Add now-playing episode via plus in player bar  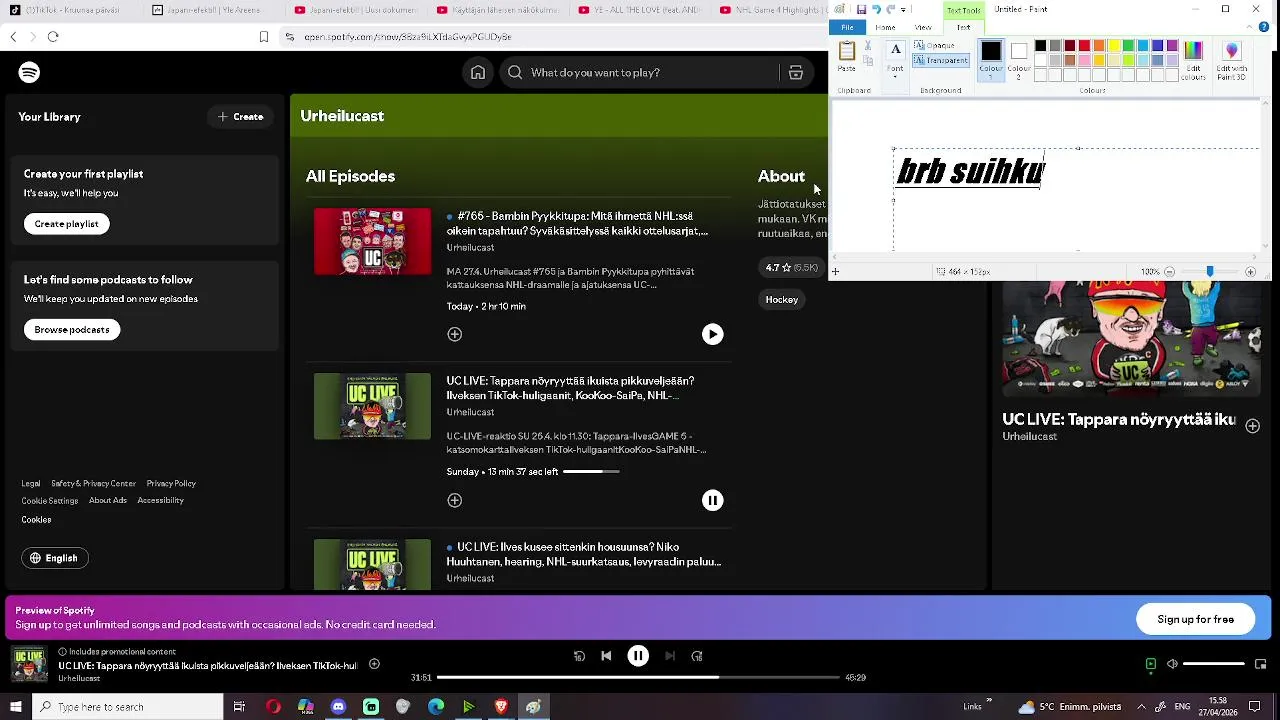(x=374, y=664)
